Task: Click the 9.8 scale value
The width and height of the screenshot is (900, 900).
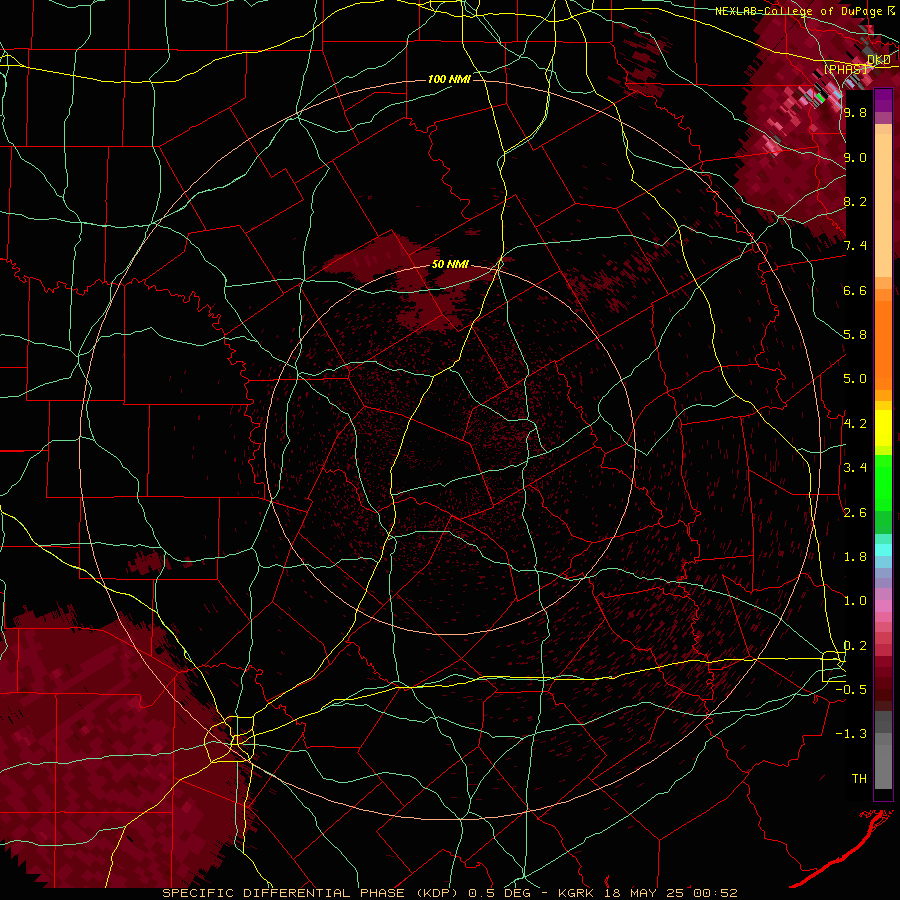Action: tap(855, 113)
